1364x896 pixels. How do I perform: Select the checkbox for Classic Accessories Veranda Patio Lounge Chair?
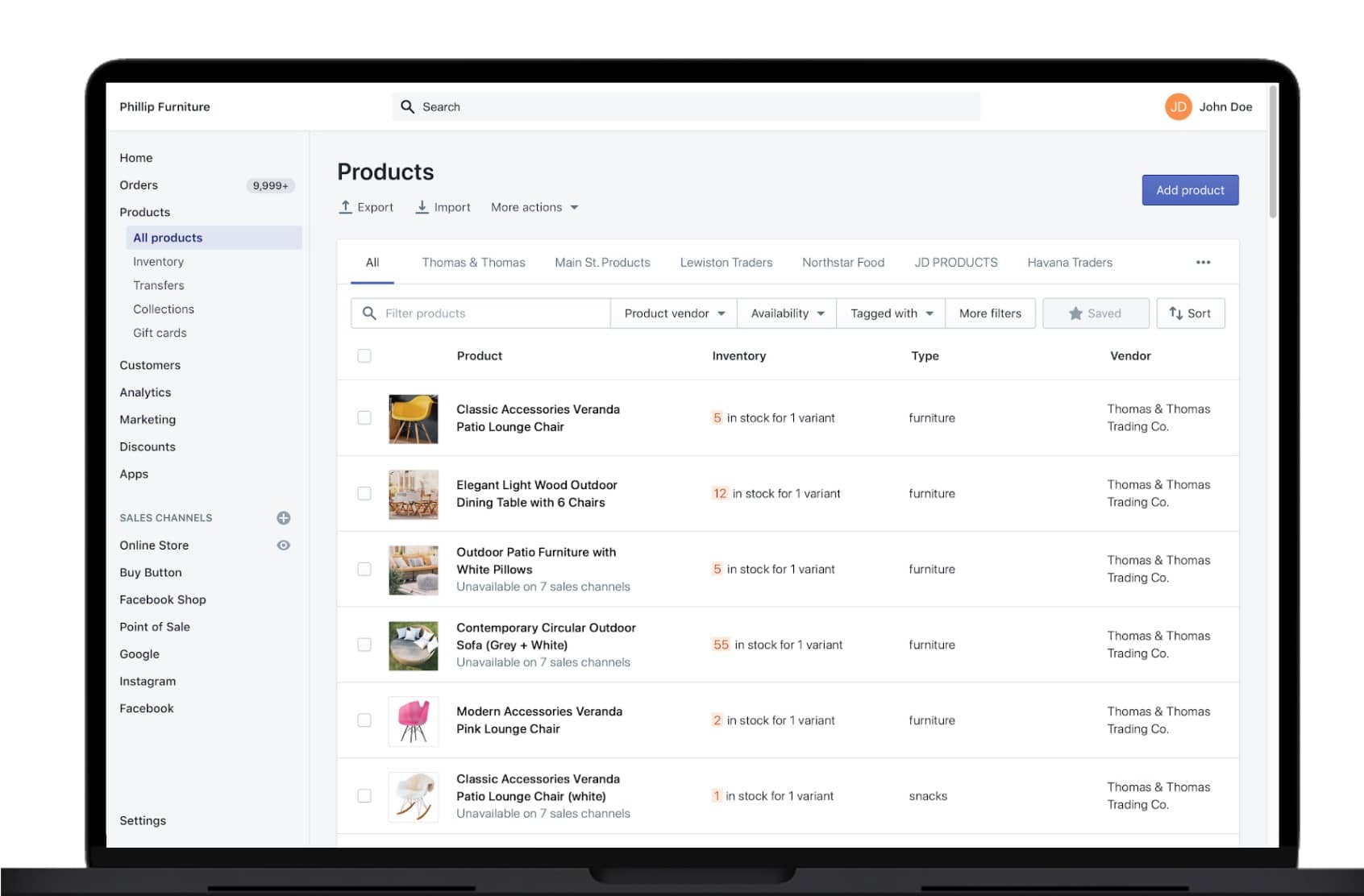[363, 417]
